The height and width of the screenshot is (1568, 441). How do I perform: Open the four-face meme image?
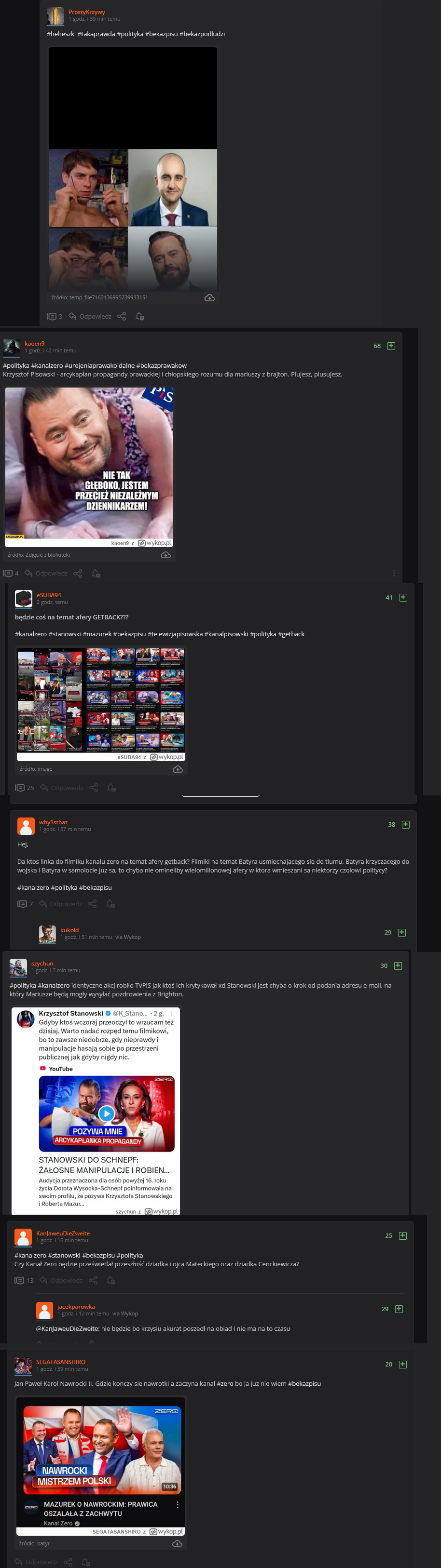(x=133, y=169)
